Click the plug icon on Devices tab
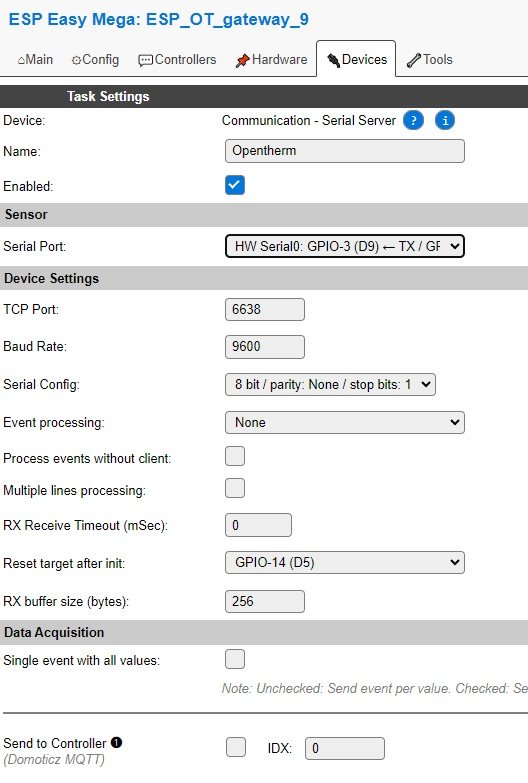The image size is (528, 783). click(333, 60)
